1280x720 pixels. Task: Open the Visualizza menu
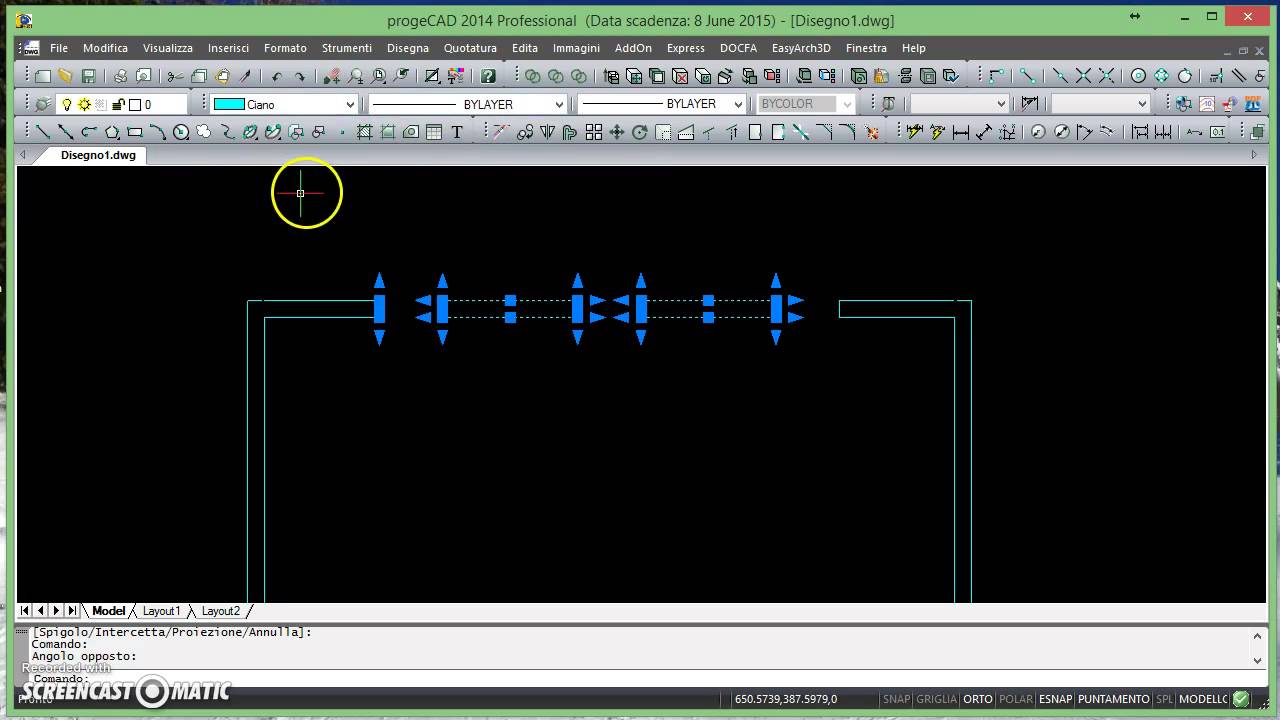[167, 48]
